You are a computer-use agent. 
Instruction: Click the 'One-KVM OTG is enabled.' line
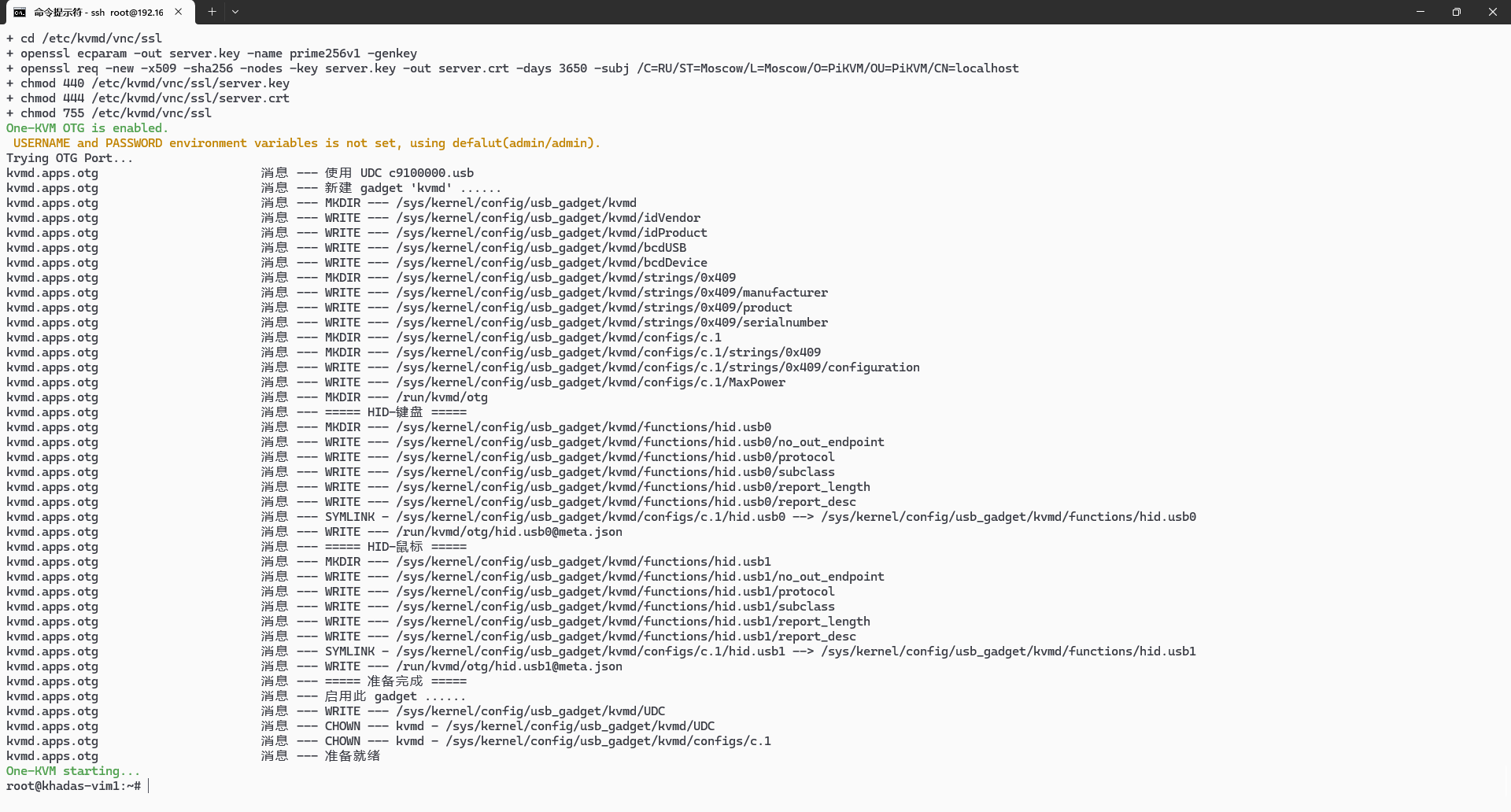(87, 128)
